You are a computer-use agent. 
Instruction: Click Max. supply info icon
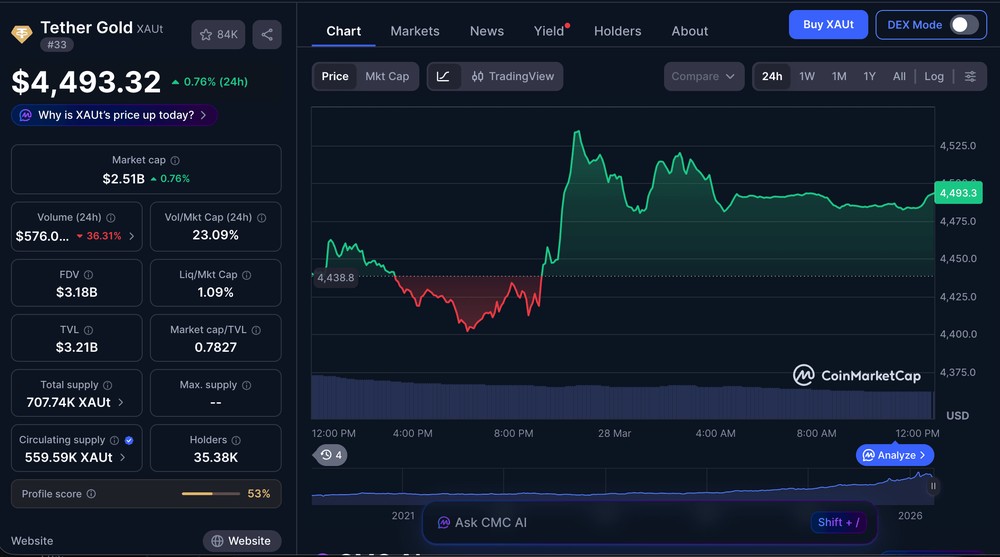pyautogui.click(x=246, y=385)
